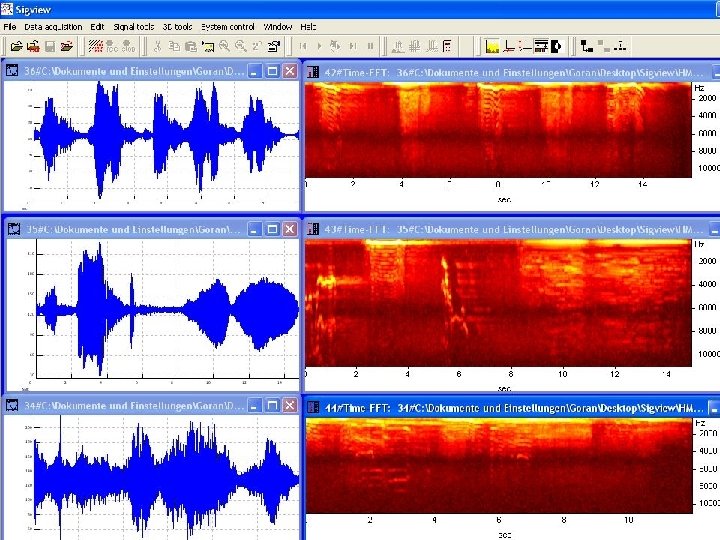This screenshot has height=540, width=720.
Task: Click the red axis lines icon
Action: pyautogui.click(x=509, y=46)
